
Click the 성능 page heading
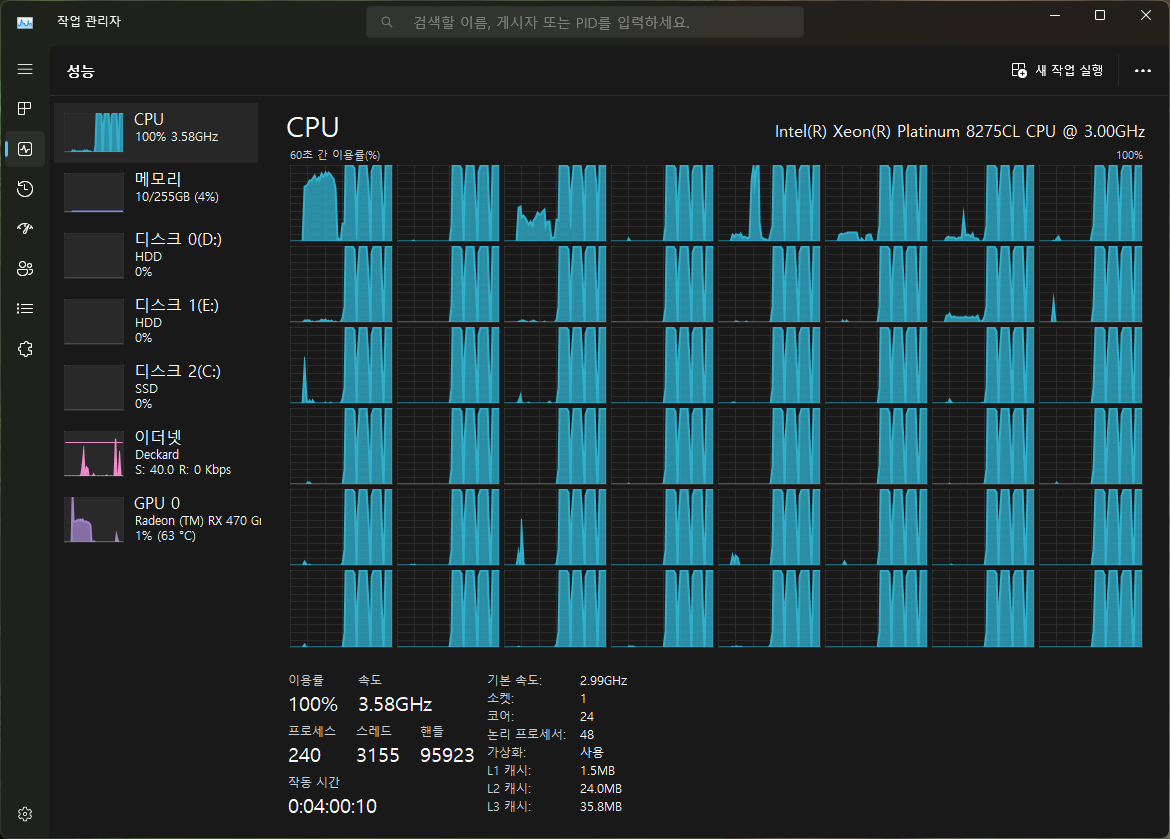[81, 71]
